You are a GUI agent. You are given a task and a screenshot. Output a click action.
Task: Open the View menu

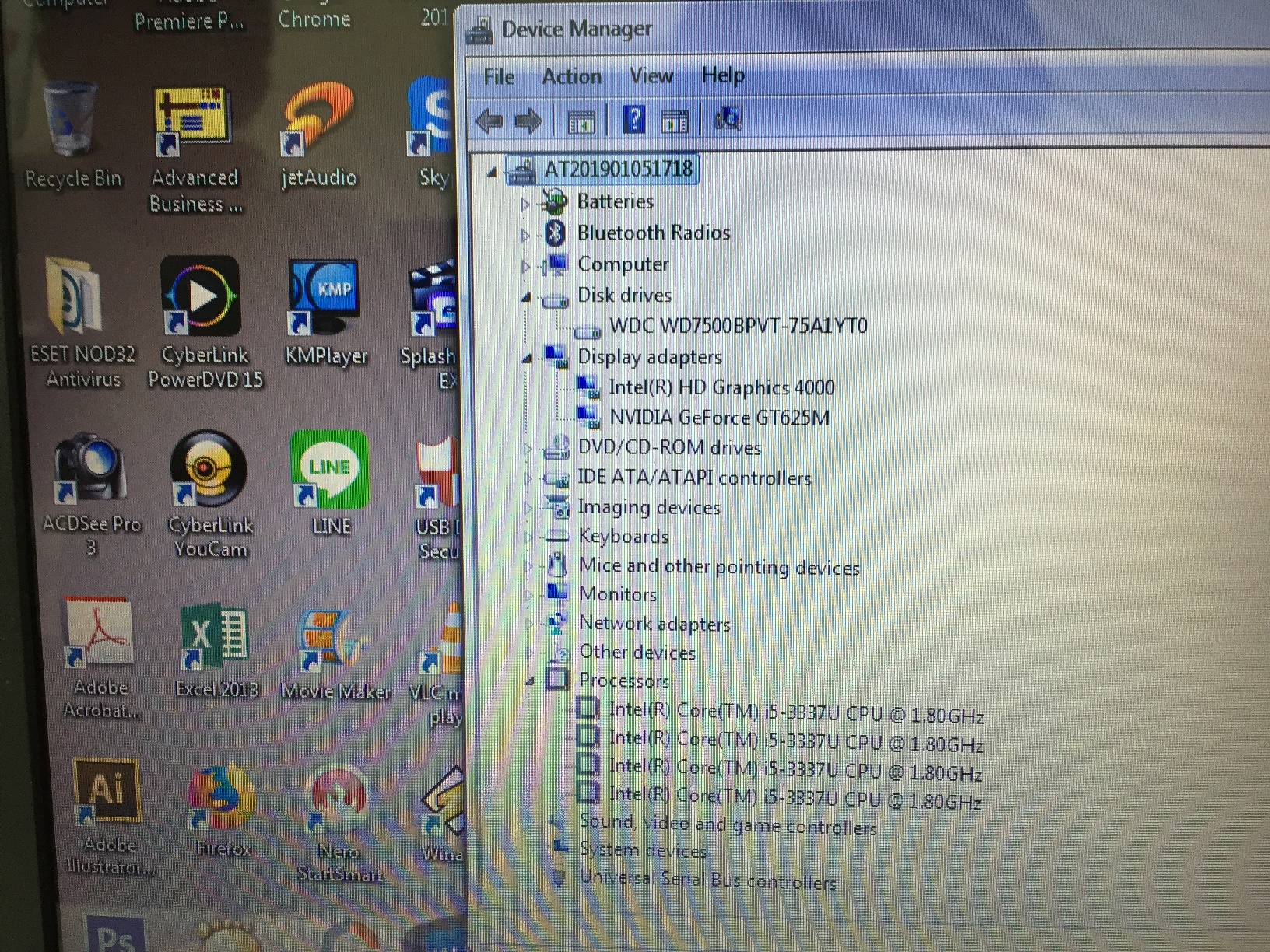651,75
